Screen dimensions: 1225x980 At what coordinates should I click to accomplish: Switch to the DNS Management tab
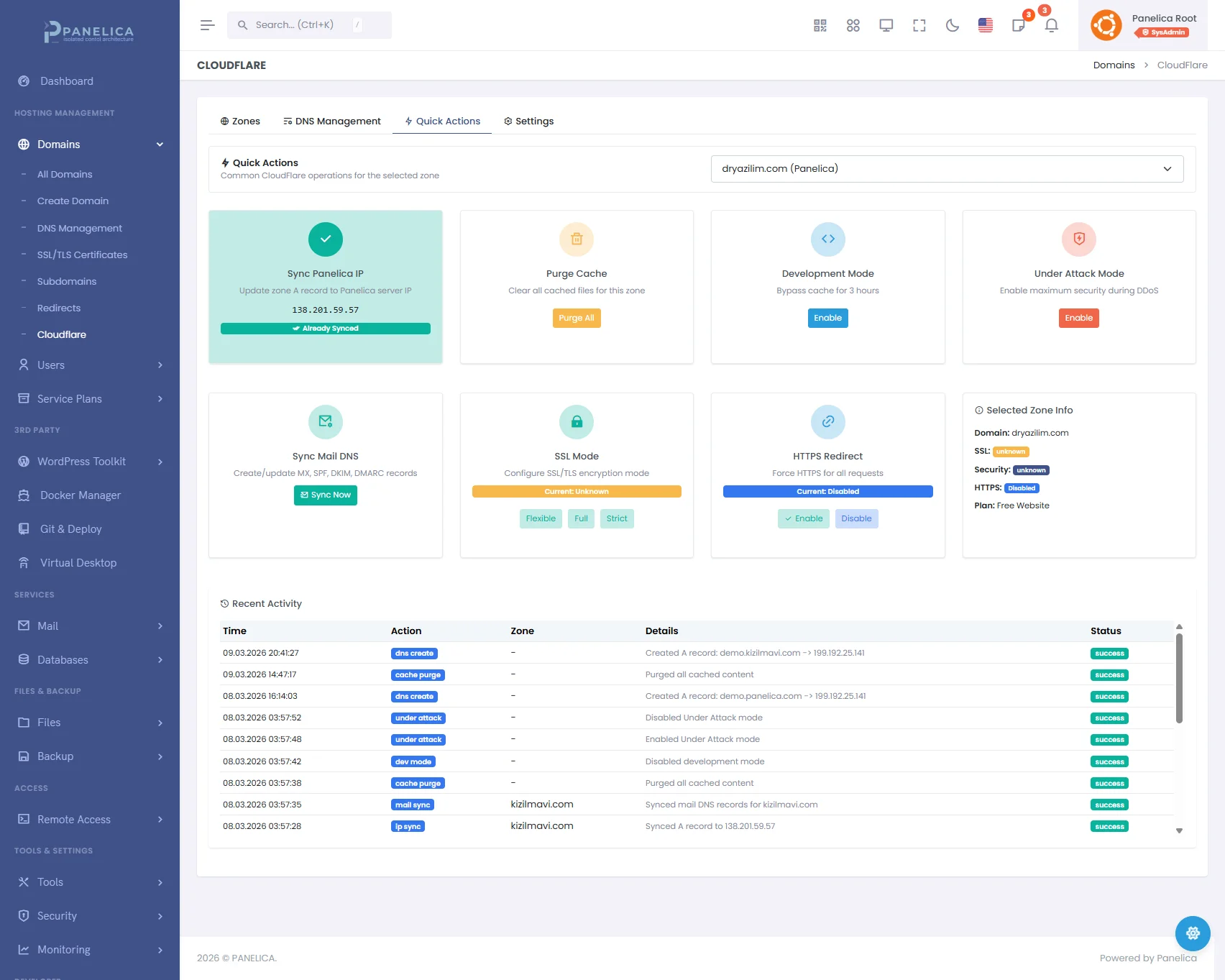[332, 122]
